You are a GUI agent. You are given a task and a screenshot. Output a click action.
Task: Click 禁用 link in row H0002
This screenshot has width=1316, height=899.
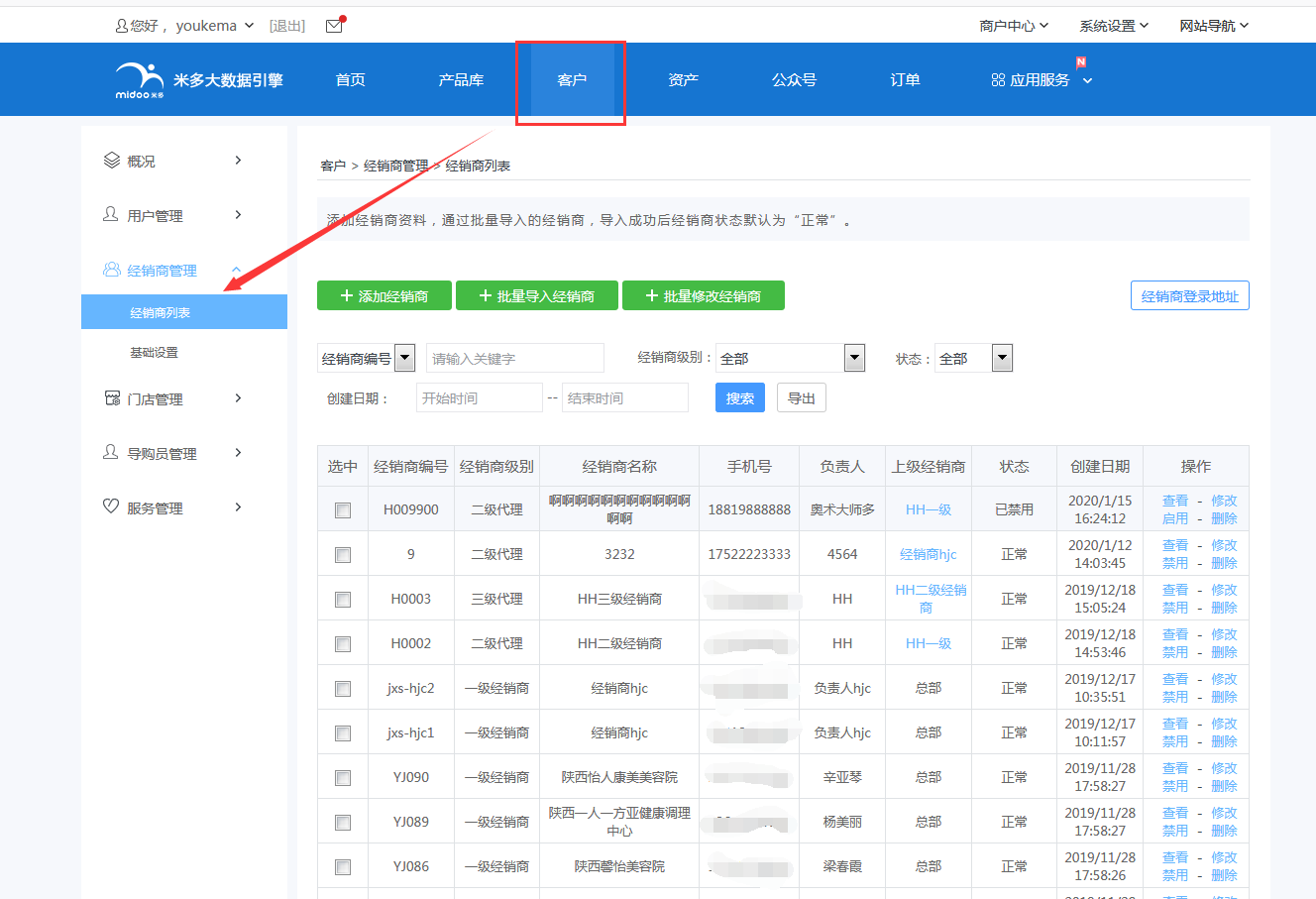point(1175,652)
